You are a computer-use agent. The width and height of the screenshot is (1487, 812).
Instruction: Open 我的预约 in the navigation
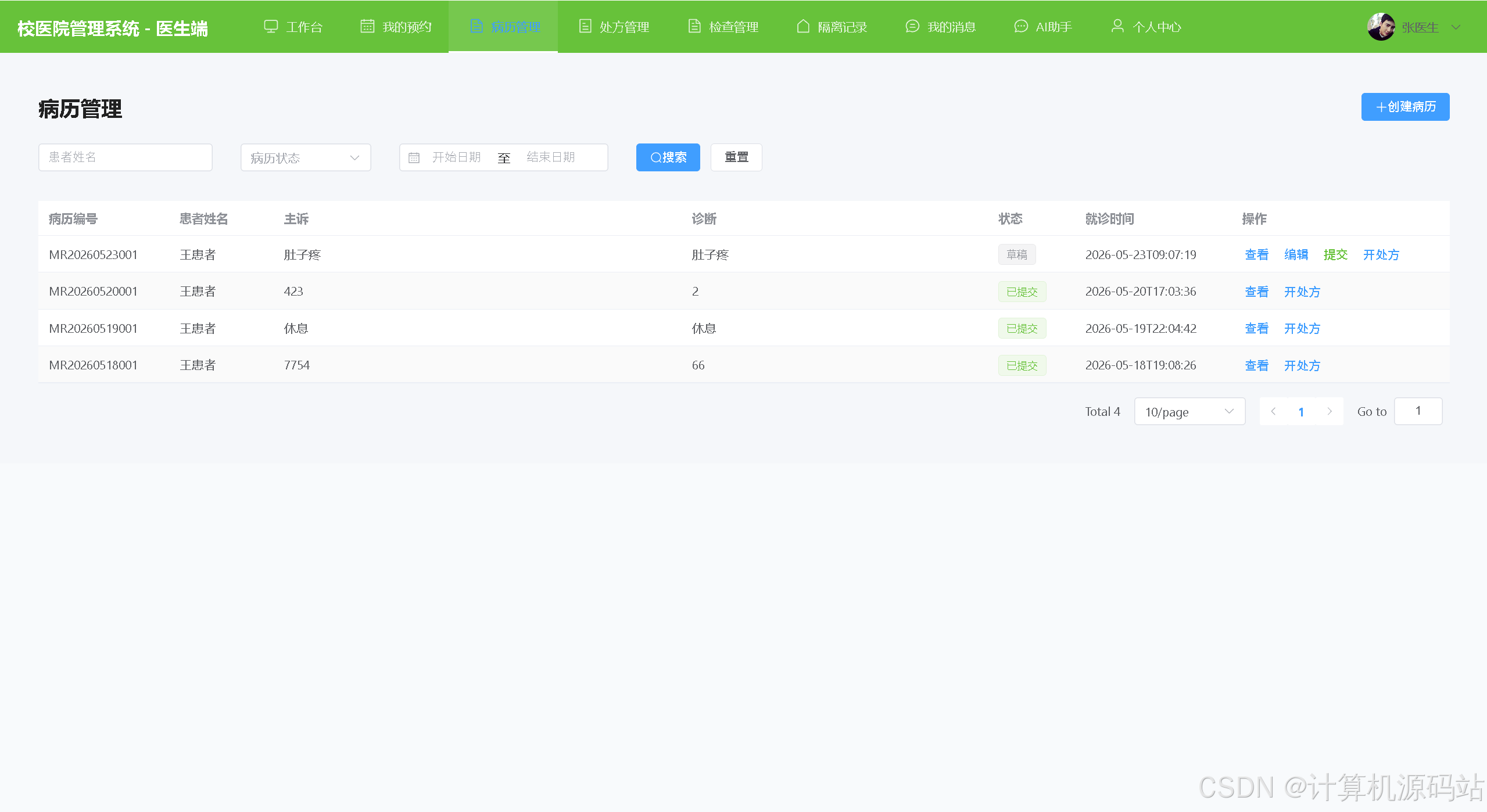click(396, 27)
